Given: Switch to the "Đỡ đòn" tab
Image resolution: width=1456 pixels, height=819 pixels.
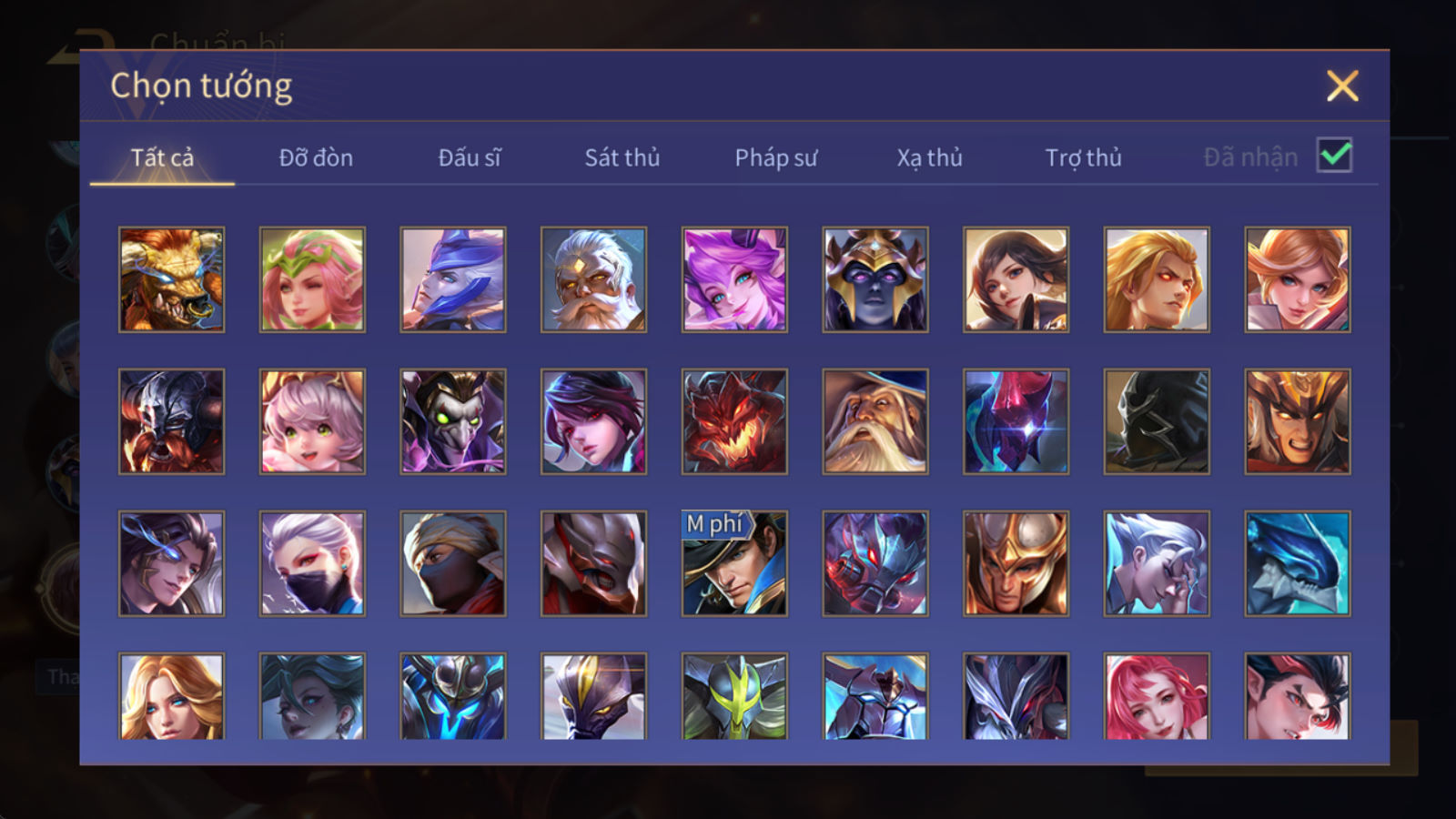Looking at the screenshot, I should (316, 157).
